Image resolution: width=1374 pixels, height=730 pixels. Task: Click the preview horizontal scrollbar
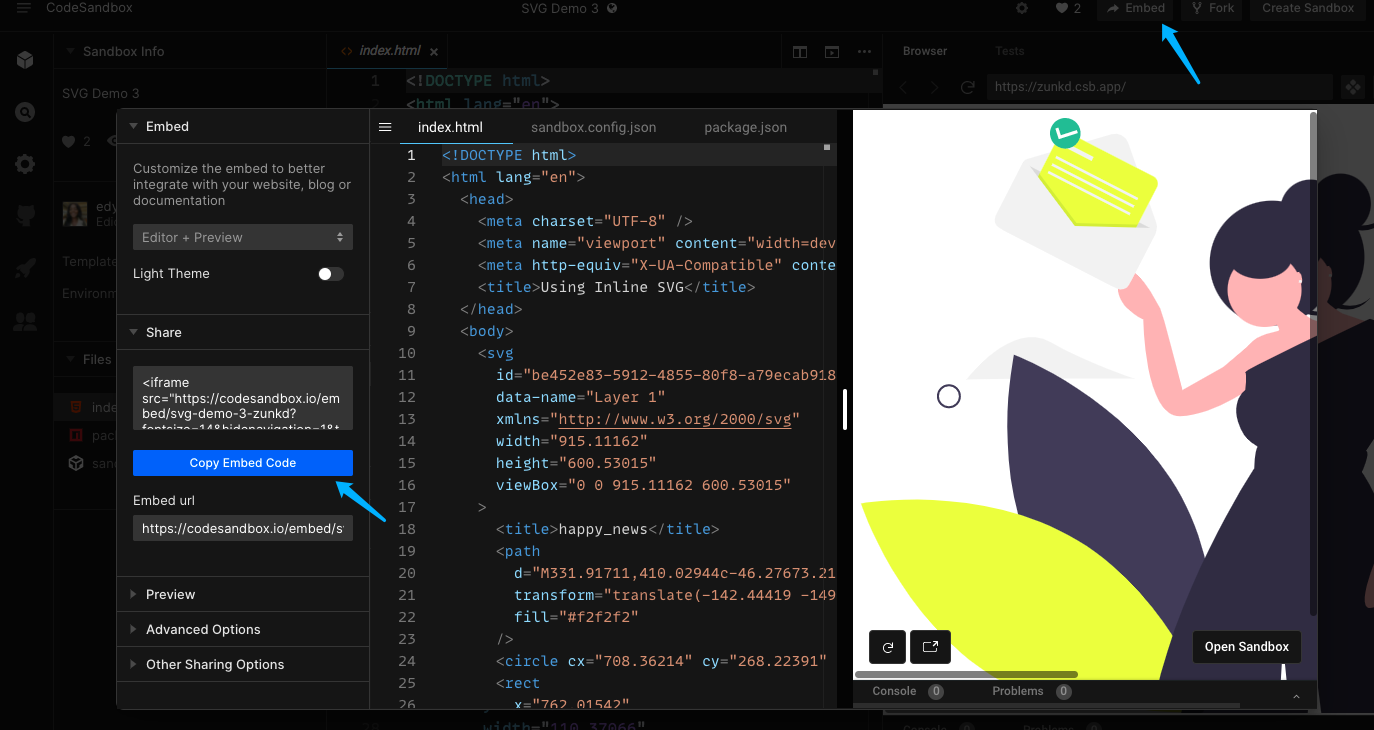tap(966, 675)
